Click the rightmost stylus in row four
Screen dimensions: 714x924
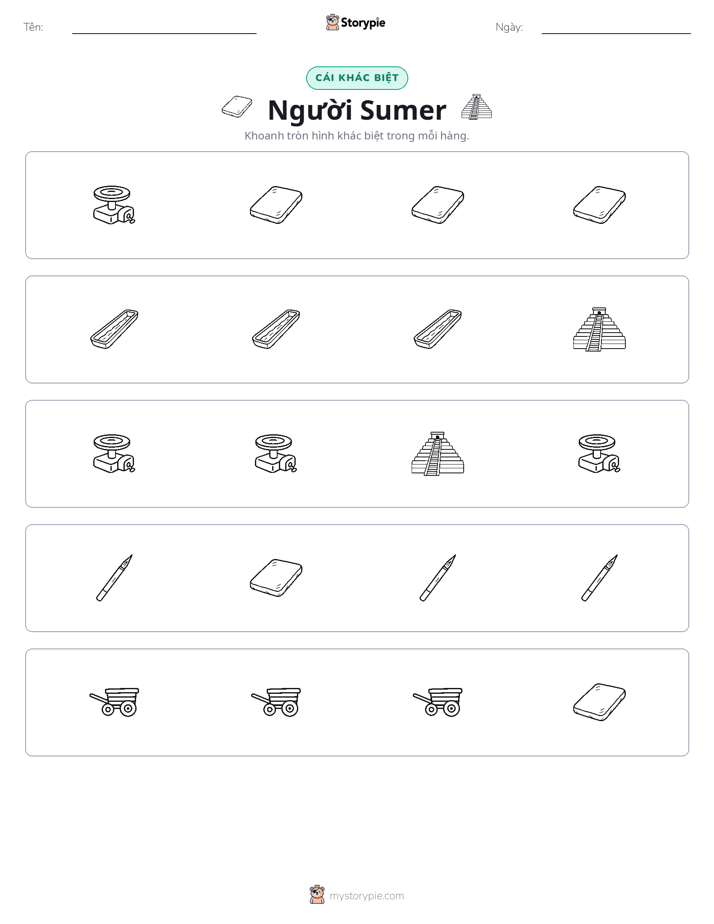[x=599, y=578]
